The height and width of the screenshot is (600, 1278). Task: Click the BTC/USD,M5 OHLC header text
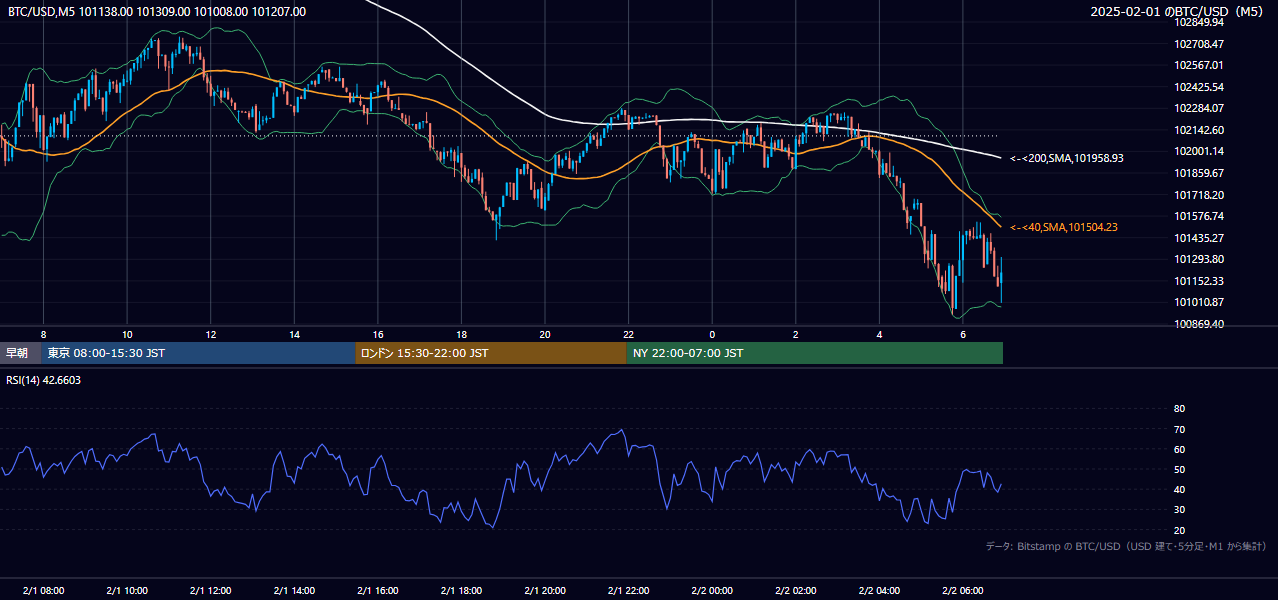click(x=157, y=12)
